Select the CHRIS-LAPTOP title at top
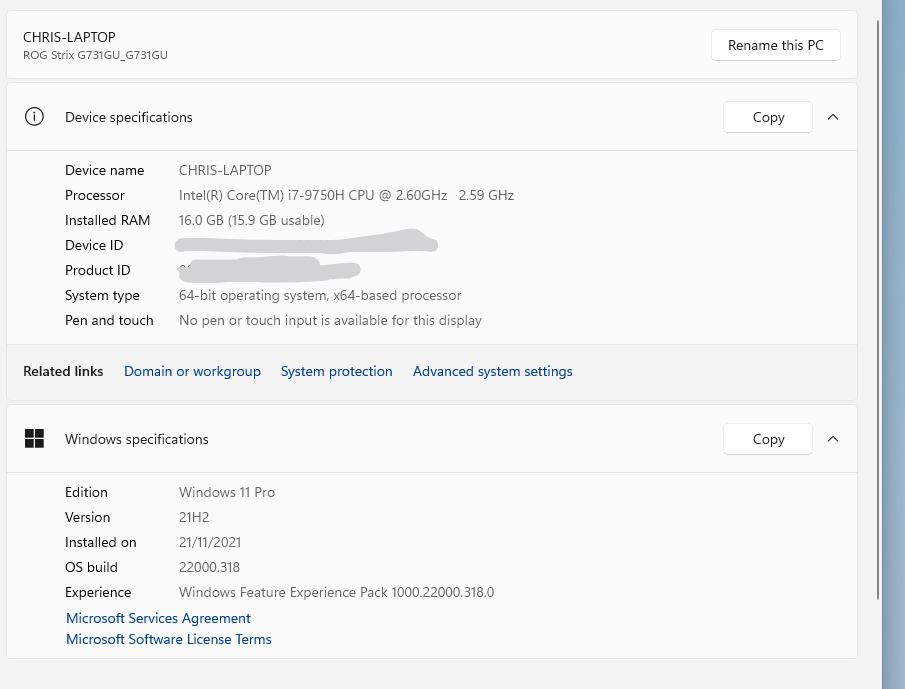The height and width of the screenshot is (689, 905). point(69,37)
